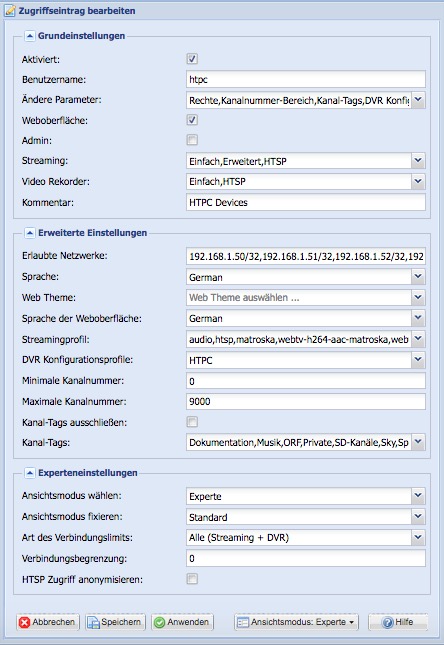444x645 pixels.
Task: Toggle HTSP Zugriff anonymisieren checkbox
Action: click(192, 579)
